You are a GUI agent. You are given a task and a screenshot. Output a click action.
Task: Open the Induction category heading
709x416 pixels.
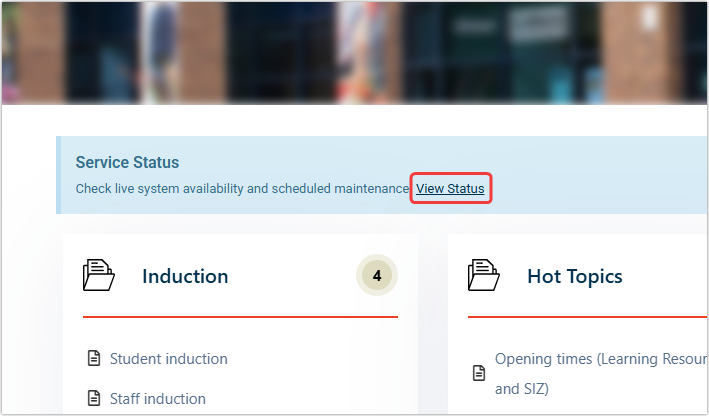[185, 276]
